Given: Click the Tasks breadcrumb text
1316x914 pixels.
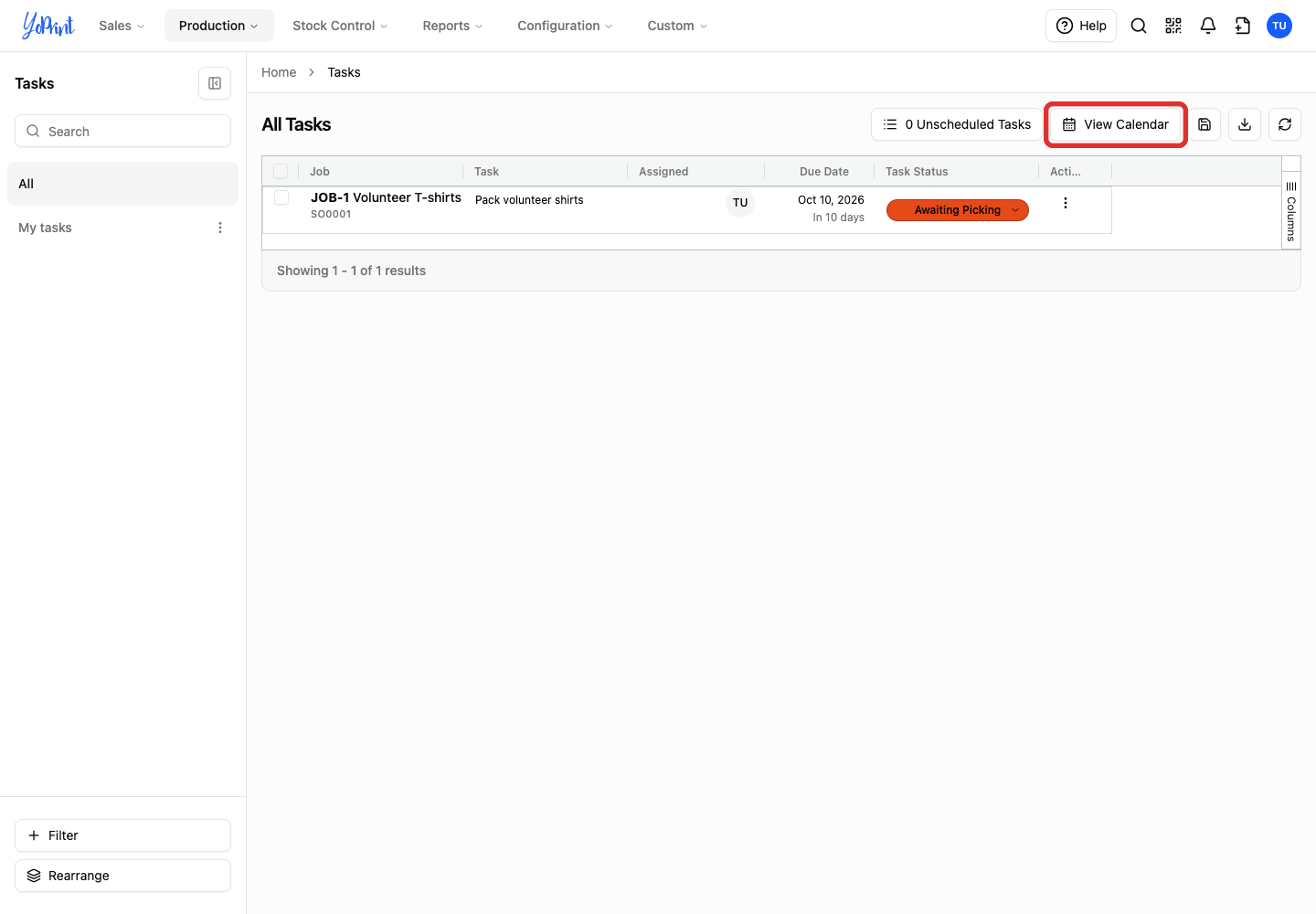Looking at the screenshot, I should click(x=344, y=72).
